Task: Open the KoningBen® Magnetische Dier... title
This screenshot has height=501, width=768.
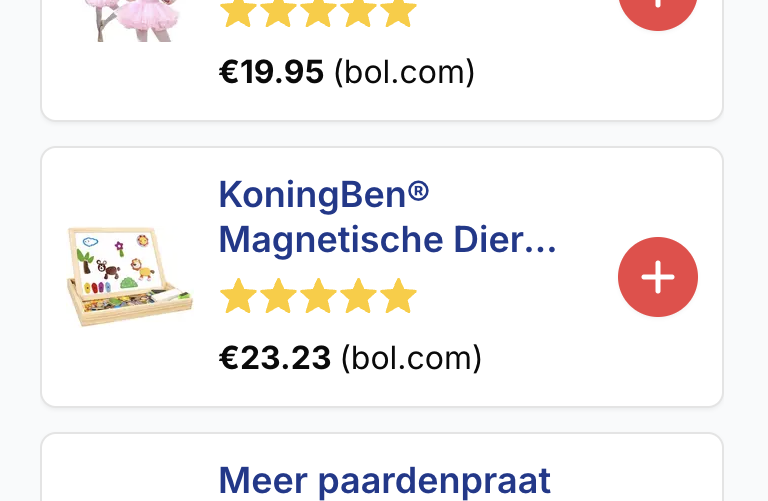Action: click(x=387, y=217)
